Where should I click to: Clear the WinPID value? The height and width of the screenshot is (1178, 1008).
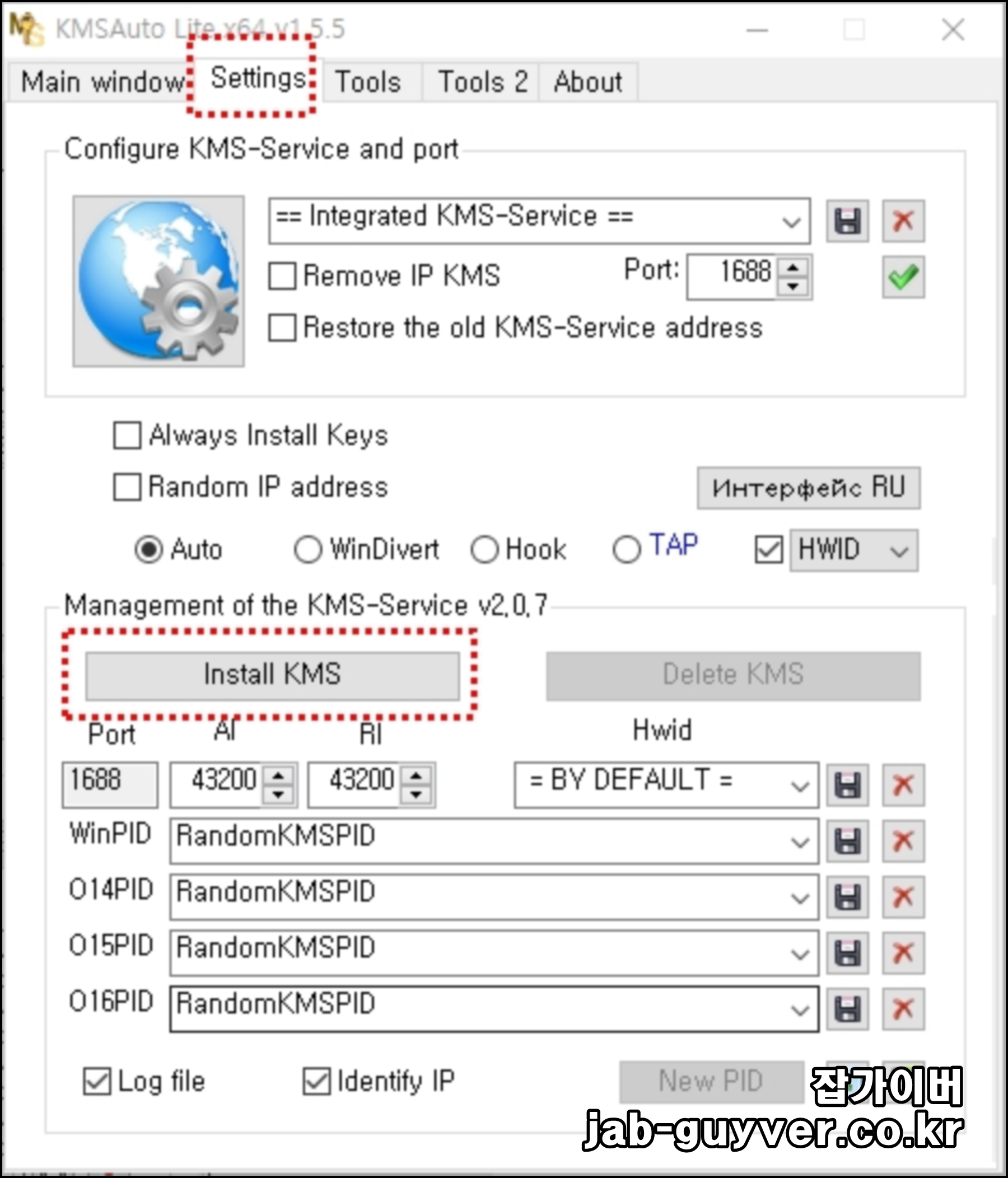pos(903,842)
